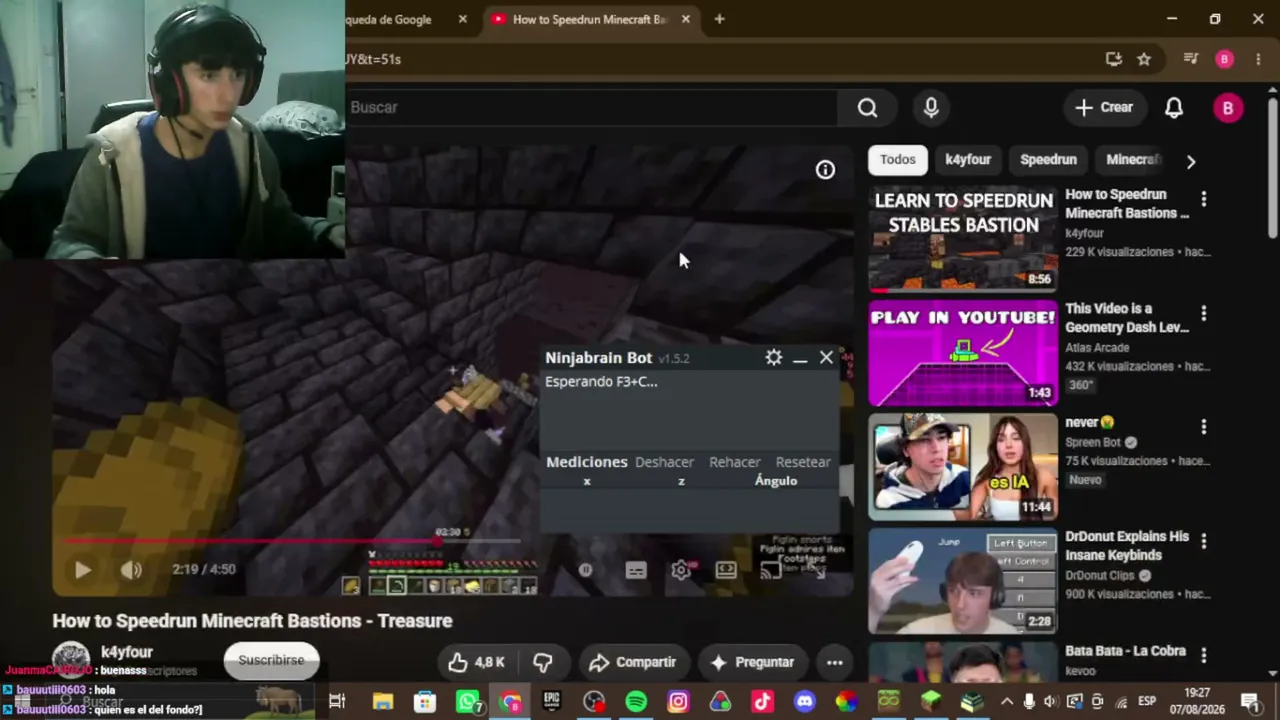
Task: Select the k4yfour filter chip
Action: point(968,160)
